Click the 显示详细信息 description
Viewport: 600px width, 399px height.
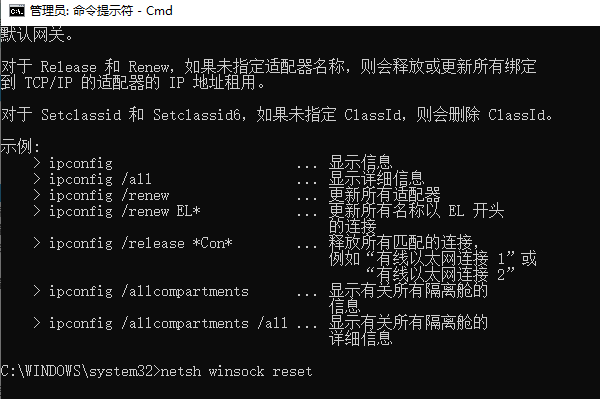(x=377, y=178)
